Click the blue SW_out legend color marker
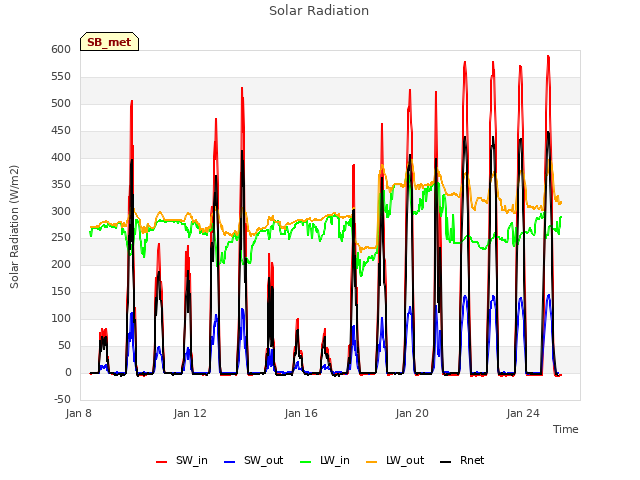Viewport: 640px width, 480px height. click(x=230, y=462)
